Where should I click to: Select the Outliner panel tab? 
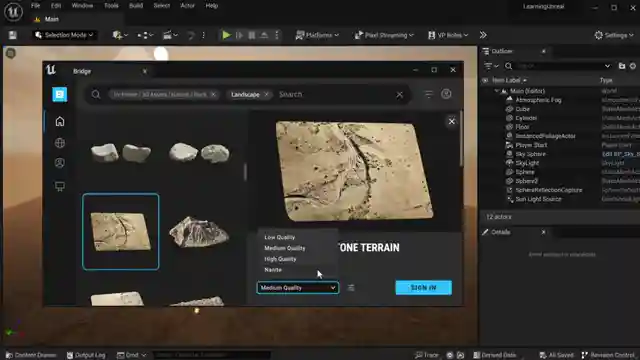[501, 51]
